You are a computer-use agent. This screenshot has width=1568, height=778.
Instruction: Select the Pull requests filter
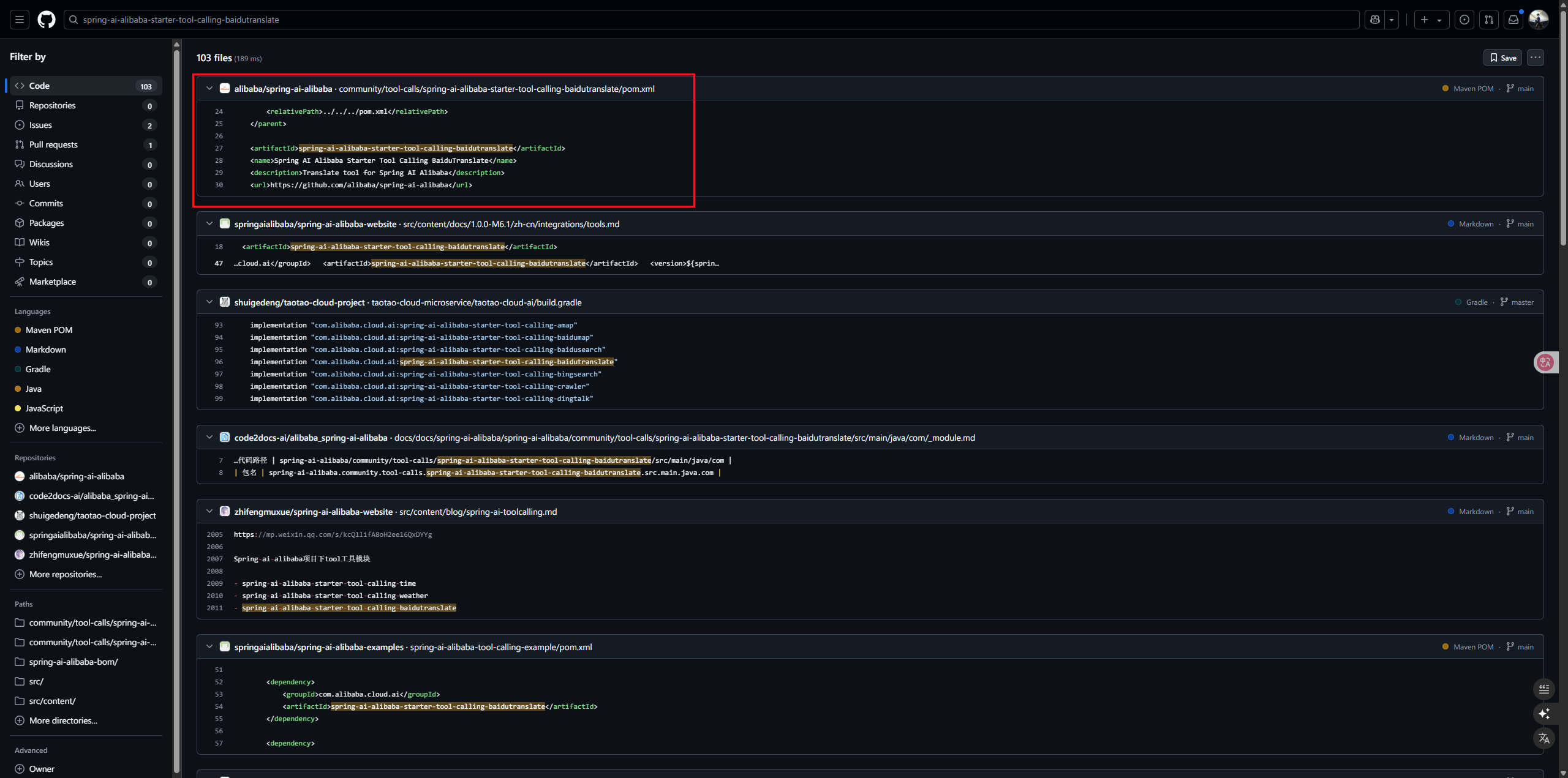click(x=86, y=144)
